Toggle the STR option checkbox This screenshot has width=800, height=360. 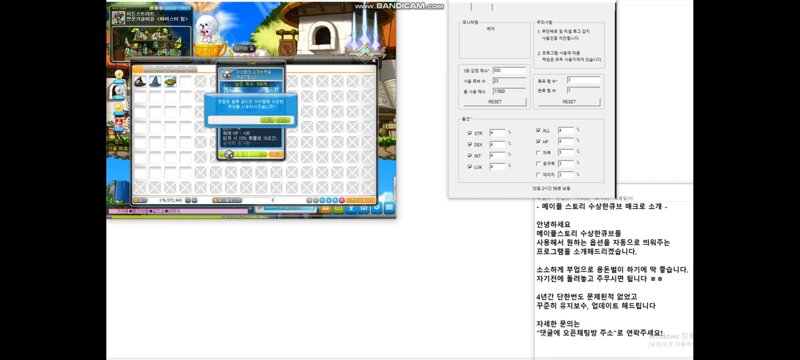point(469,133)
